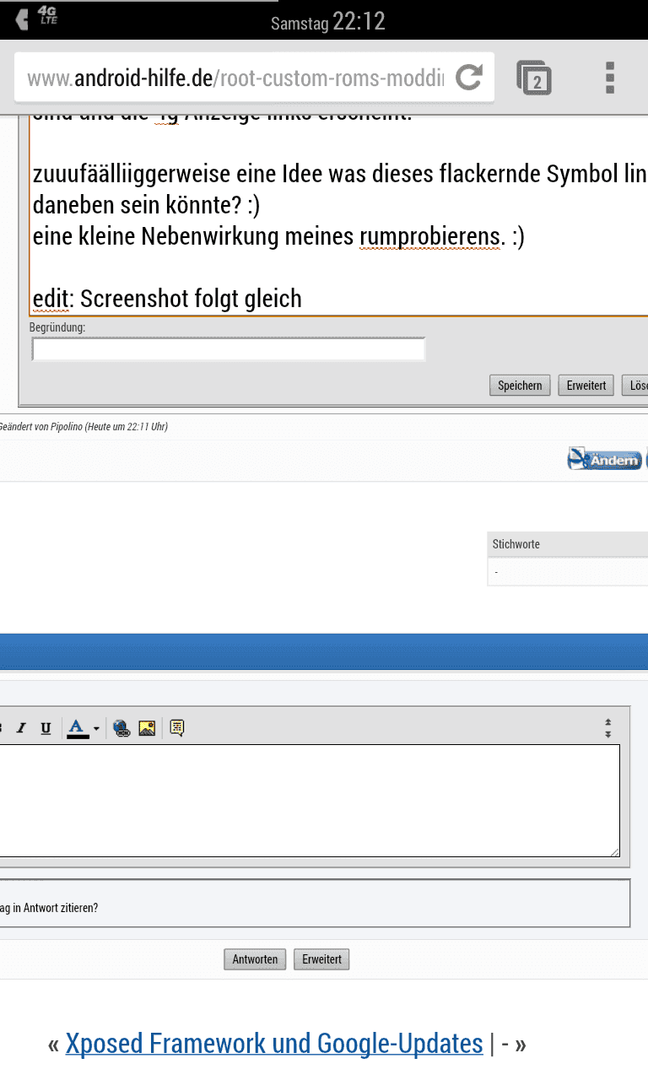Image resolution: width=648 pixels, height=1080 pixels.
Task: Open the browser tabs switcher showing 2
Action: click(x=534, y=78)
